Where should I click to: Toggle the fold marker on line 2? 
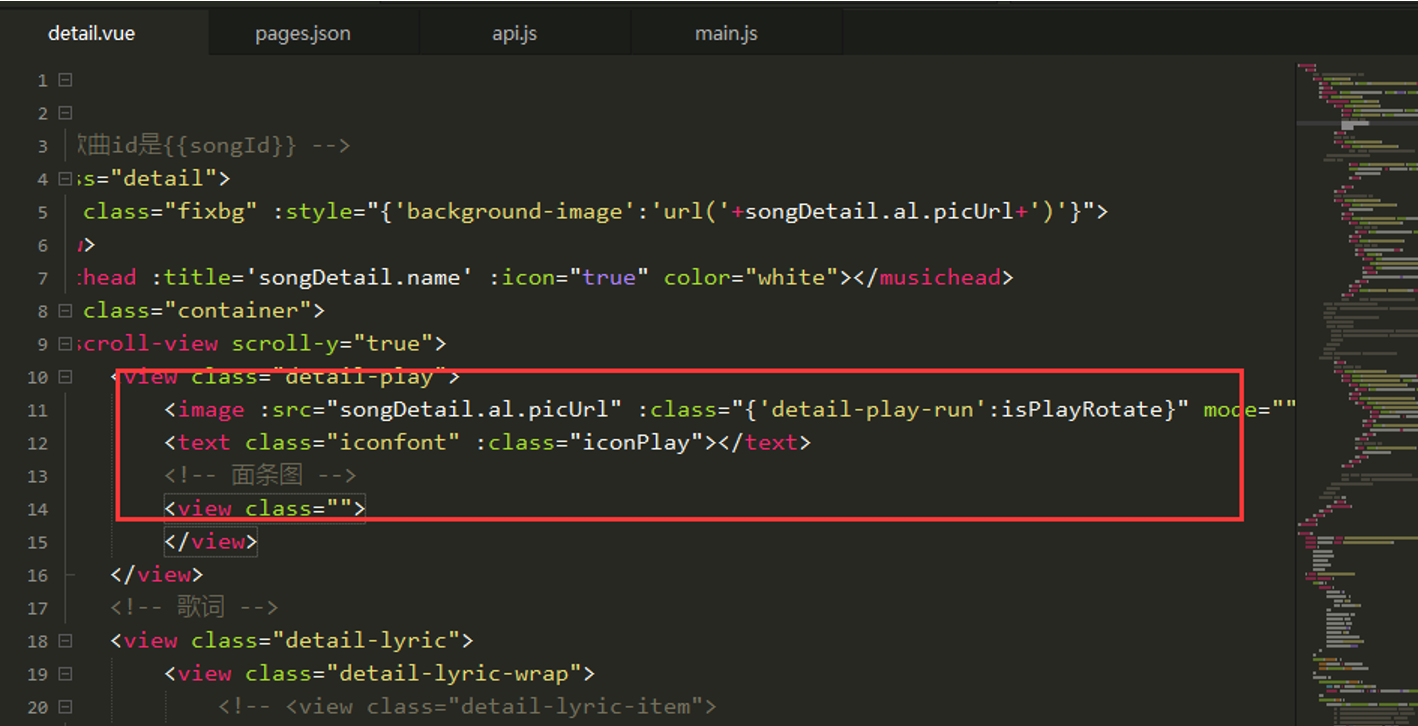[65, 113]
